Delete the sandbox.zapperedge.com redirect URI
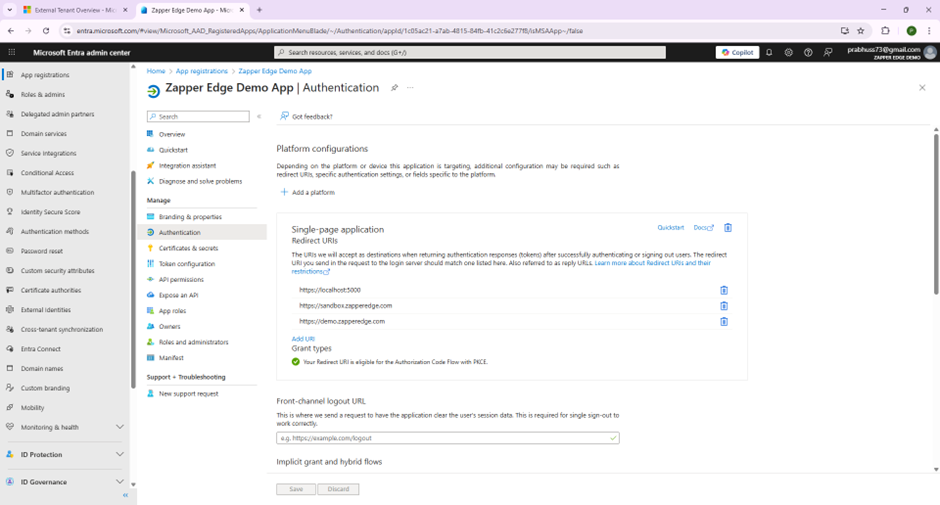 click(724, 306)
